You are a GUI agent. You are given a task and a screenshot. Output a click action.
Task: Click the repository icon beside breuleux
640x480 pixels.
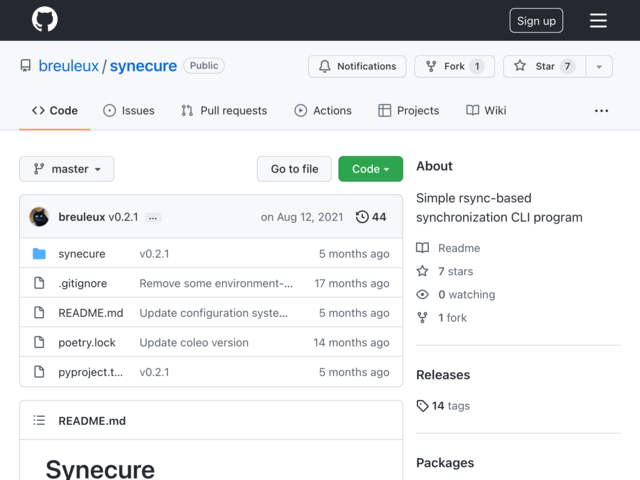pos(26,66)
